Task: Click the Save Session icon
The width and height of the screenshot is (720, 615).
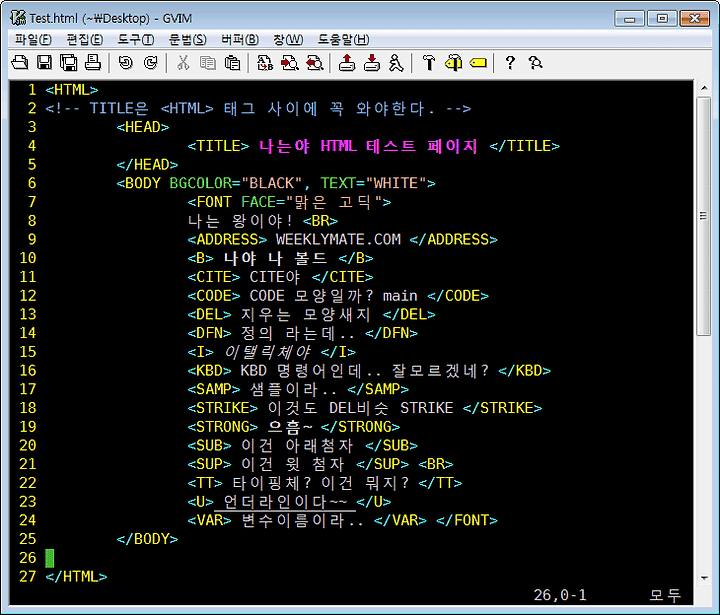Action: point(371,62)
